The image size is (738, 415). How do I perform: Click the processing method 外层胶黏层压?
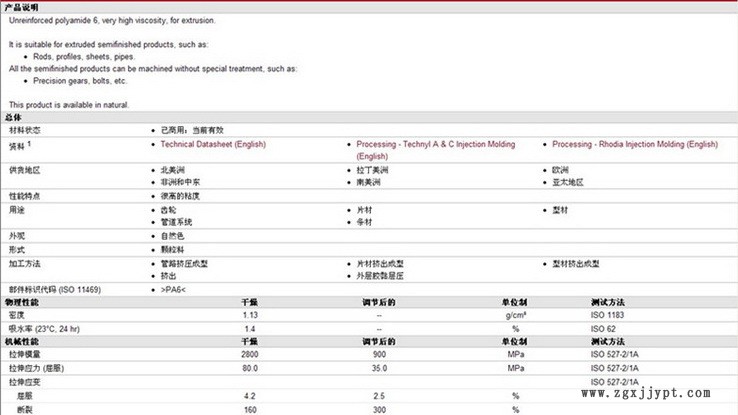(x=380, y=276)
